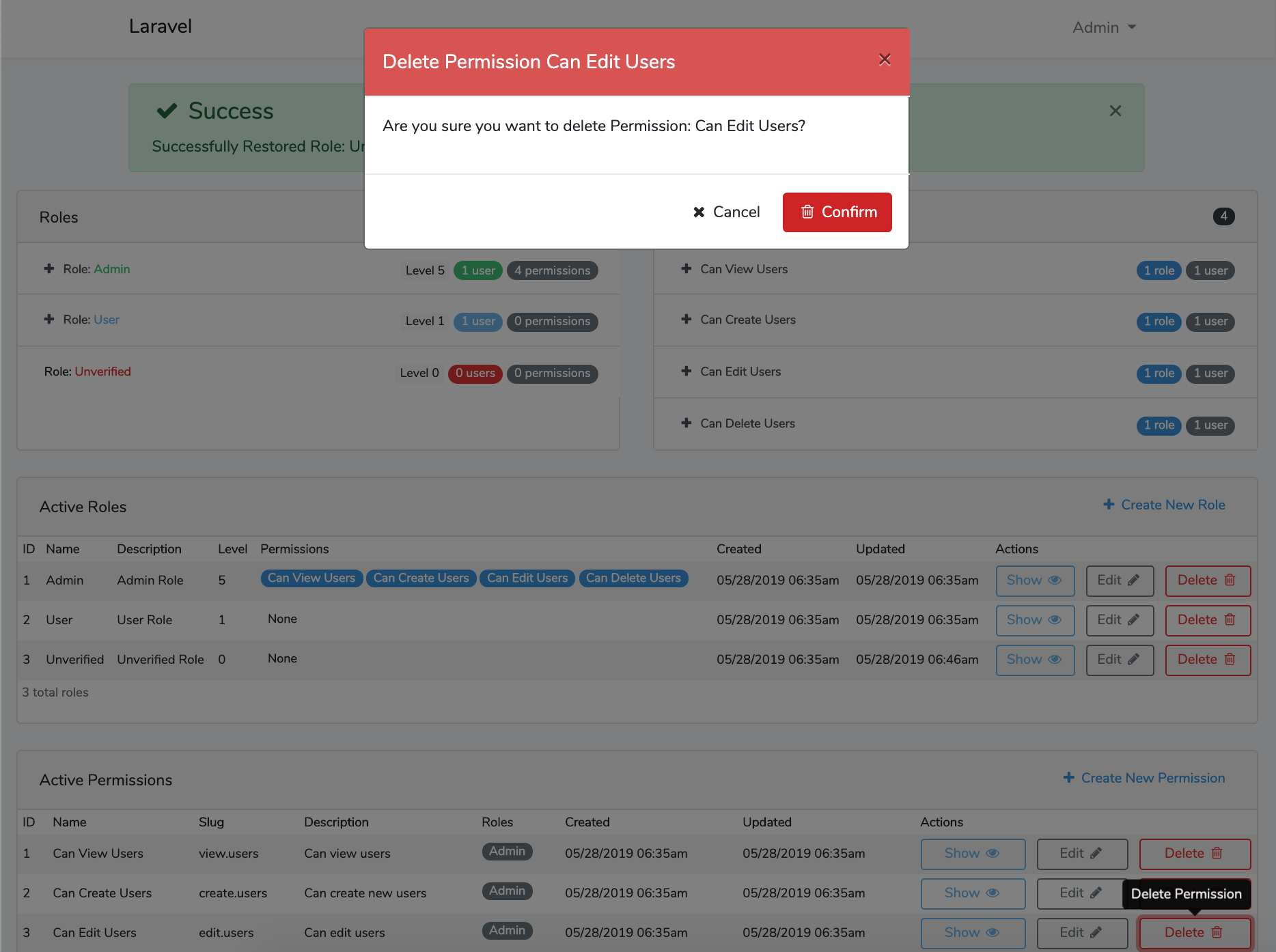Delete the Can Edit Users permission
The width and height of the screenshot is (1276, 952).
point(1194,933)
